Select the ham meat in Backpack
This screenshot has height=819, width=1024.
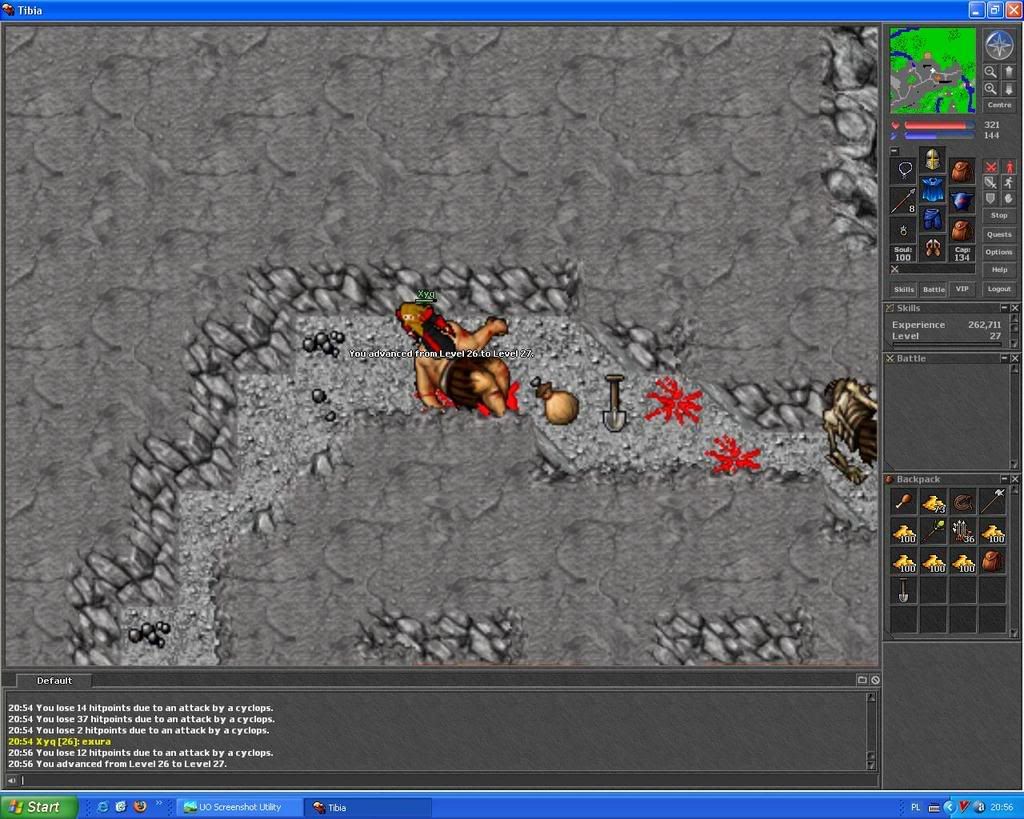coord(904,502)
